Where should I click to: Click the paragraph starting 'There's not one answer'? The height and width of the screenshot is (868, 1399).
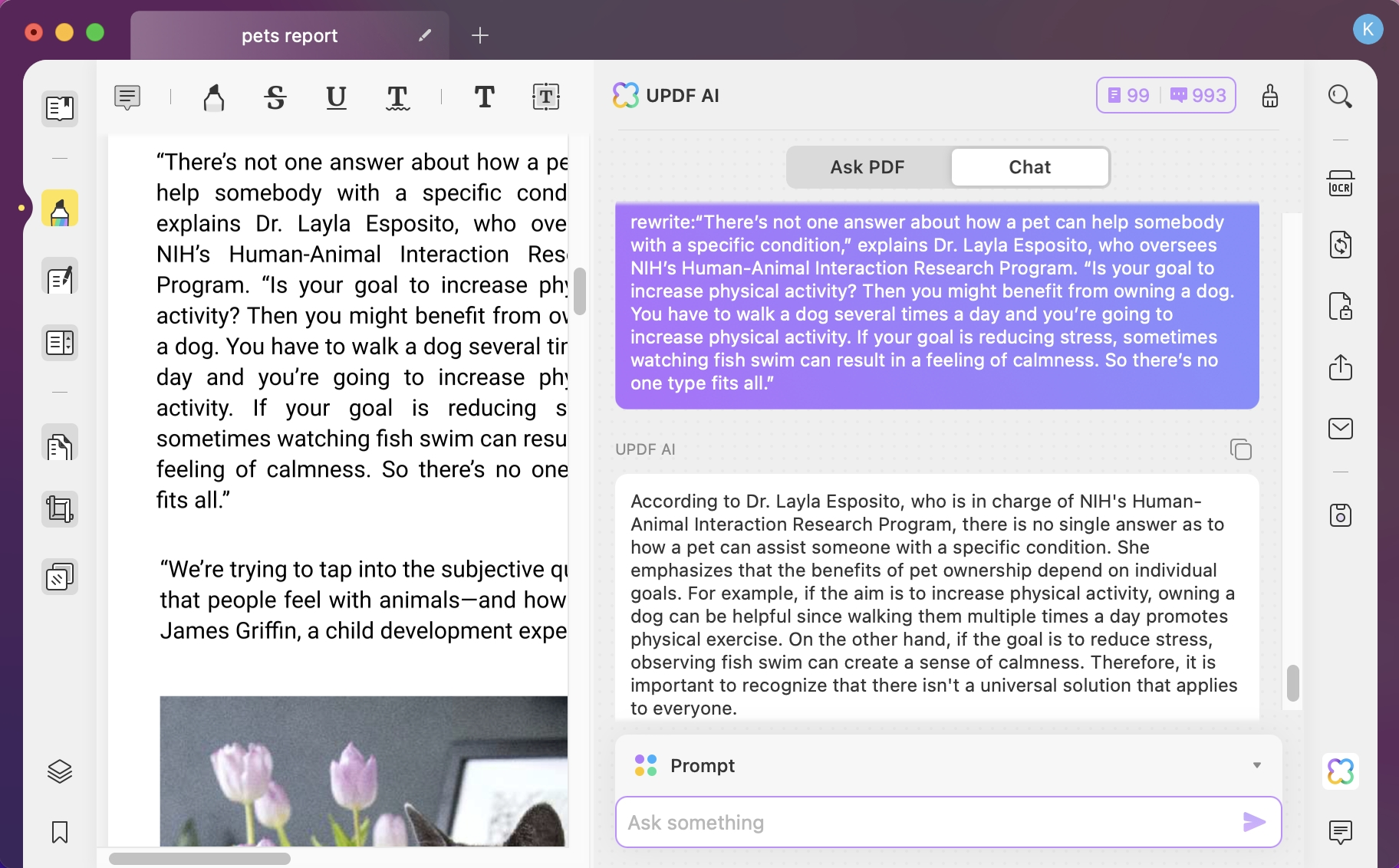coord(362,330)
